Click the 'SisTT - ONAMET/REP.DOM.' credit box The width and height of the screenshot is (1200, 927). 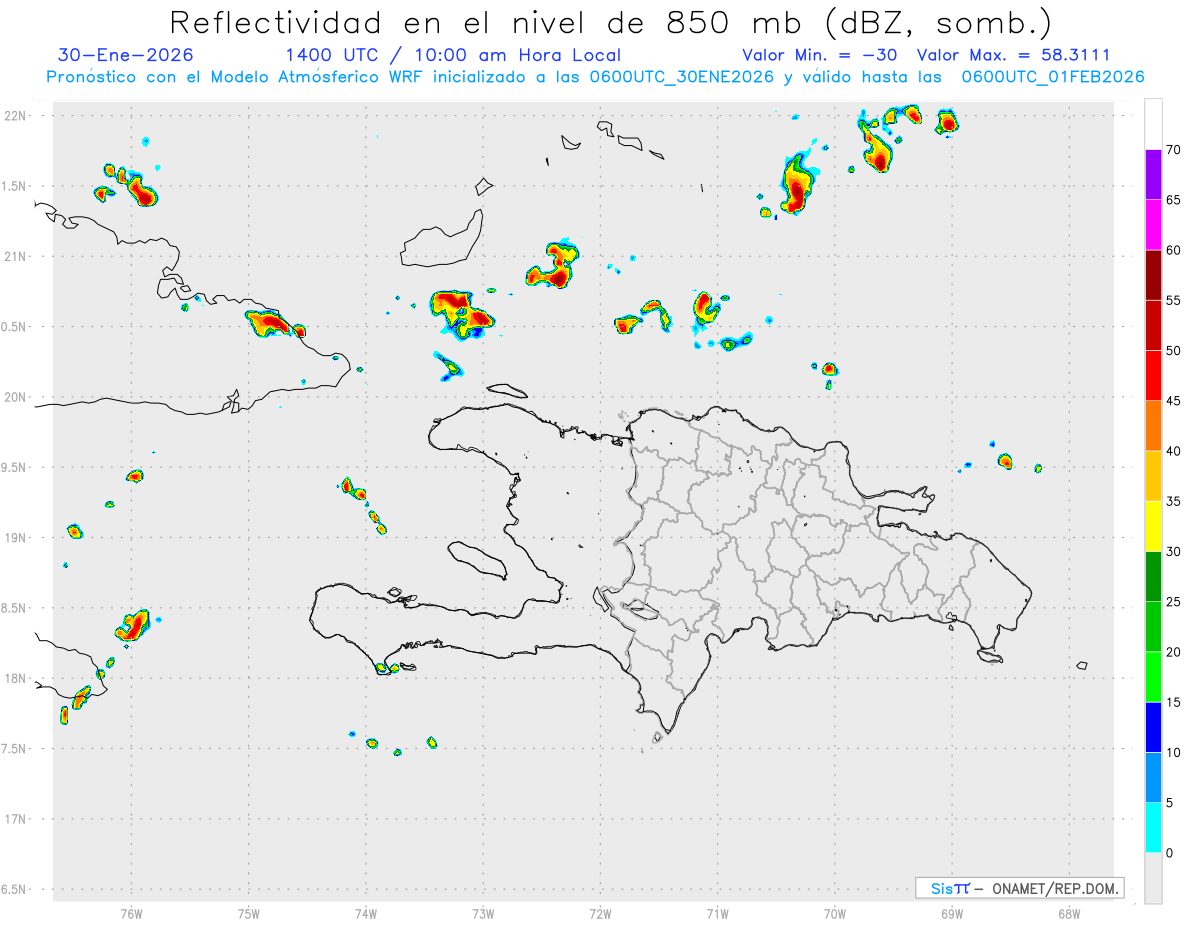point(1019,888)
